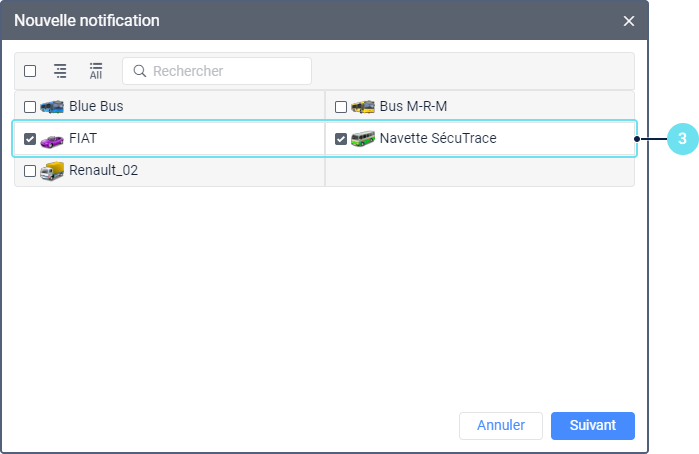Click the Renault_02 truck icon
Image resolution: width=699 pixels, height=454 pixels.
tap(52, 171)
